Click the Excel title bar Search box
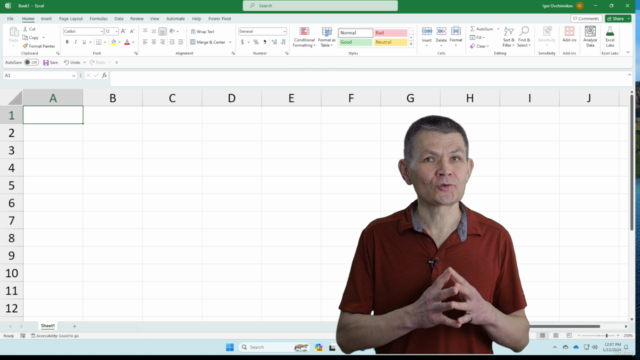The width and height of the screenshot is (640, 360). coord(320,6)
